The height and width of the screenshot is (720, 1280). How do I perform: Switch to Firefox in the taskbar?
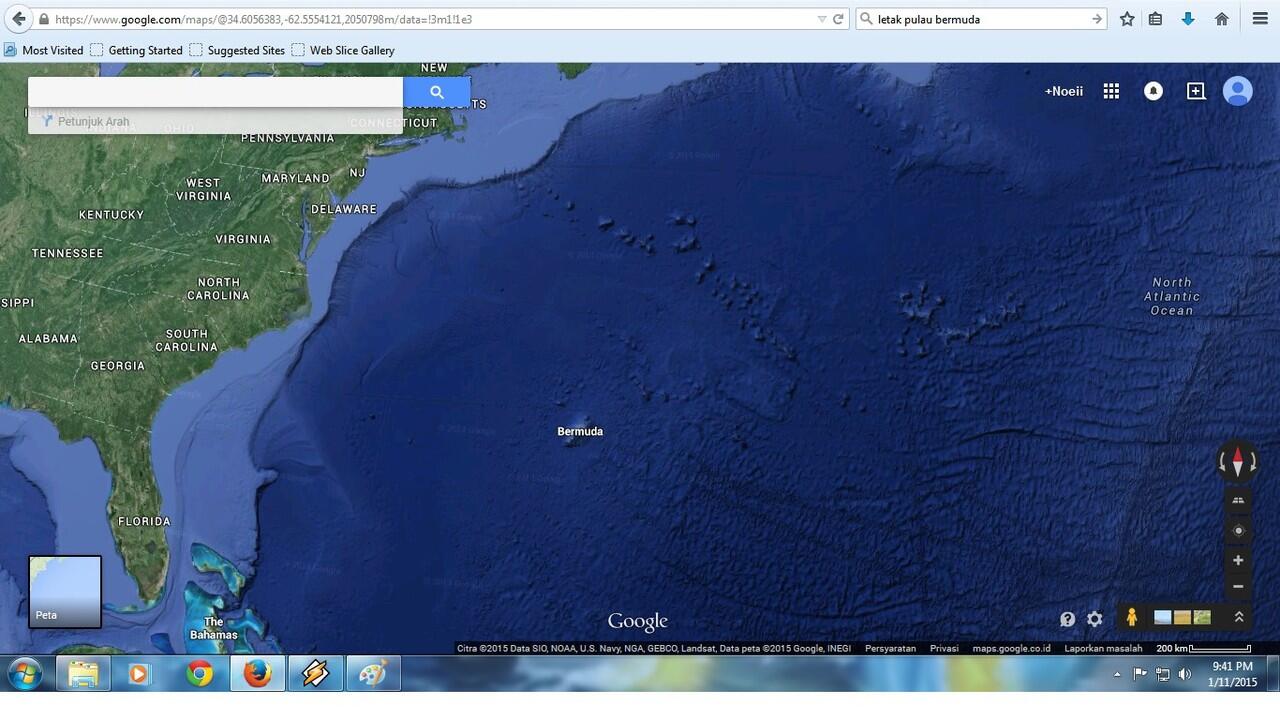click(x=257, y=675)
